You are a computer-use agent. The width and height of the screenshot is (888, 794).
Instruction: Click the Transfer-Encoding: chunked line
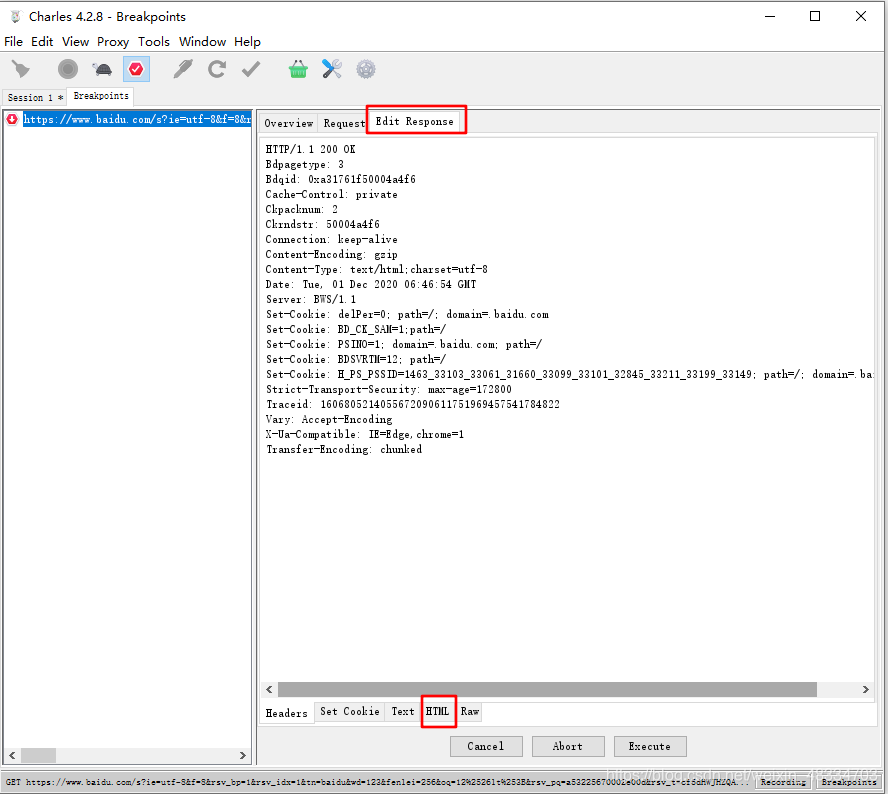point(344,450)
